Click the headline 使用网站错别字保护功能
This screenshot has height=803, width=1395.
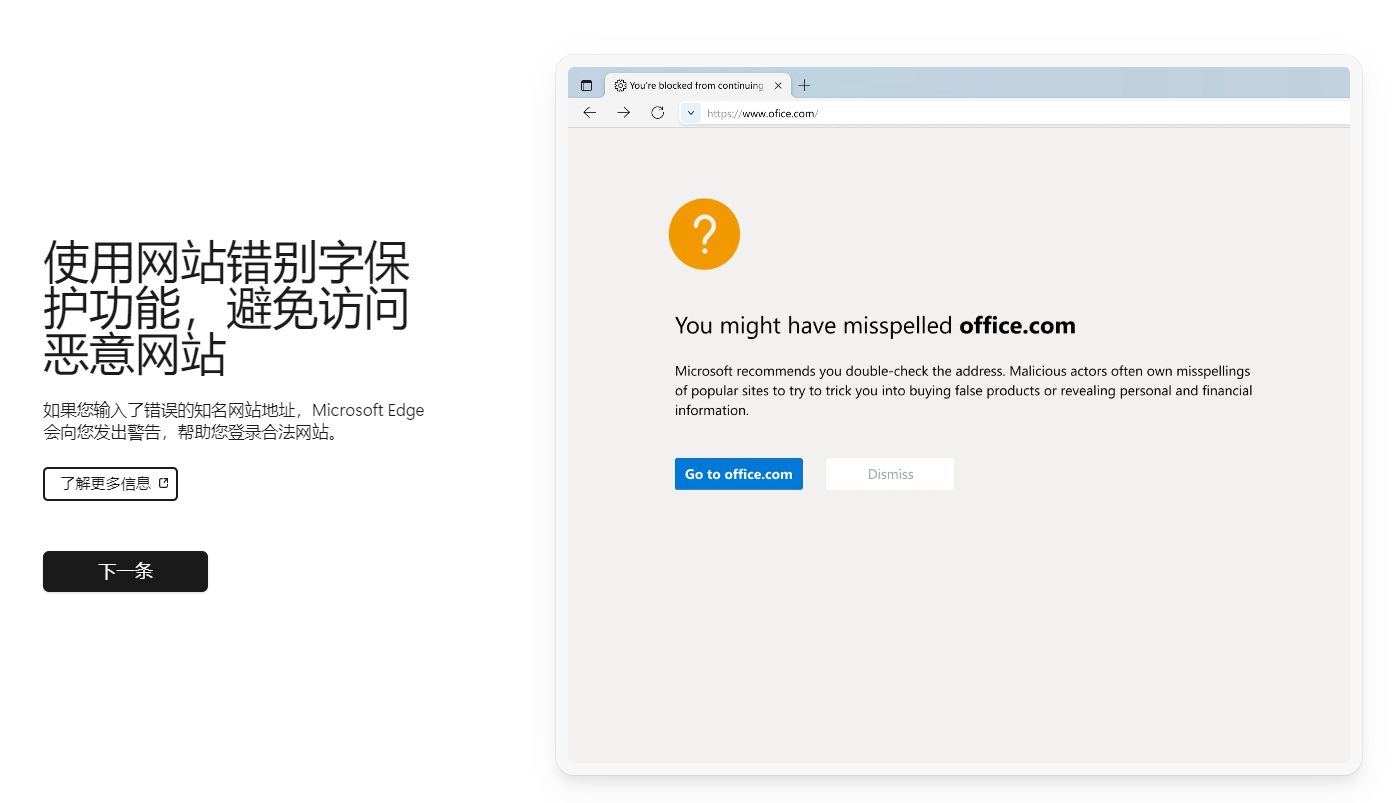click(x=227, y=309)
